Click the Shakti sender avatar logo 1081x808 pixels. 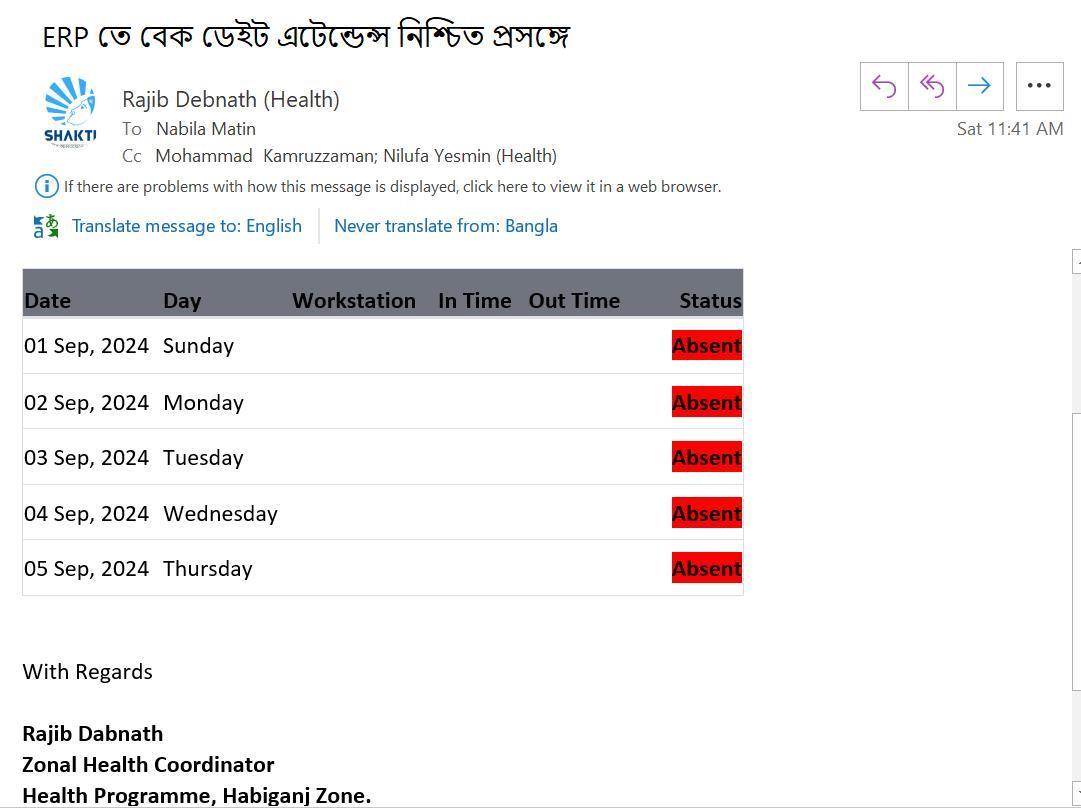70,112
